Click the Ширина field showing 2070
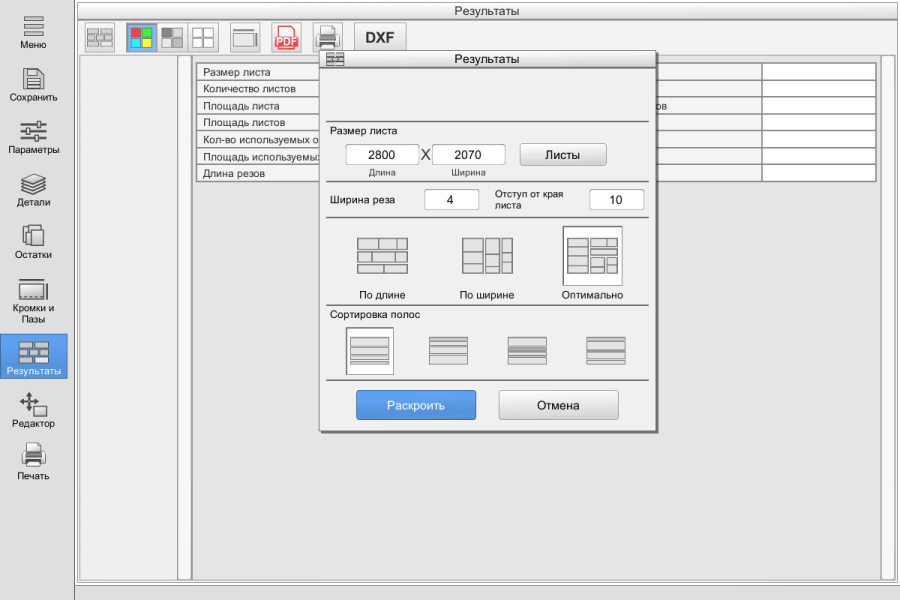Screen dimensions: 900x600 tap(468, 155)
